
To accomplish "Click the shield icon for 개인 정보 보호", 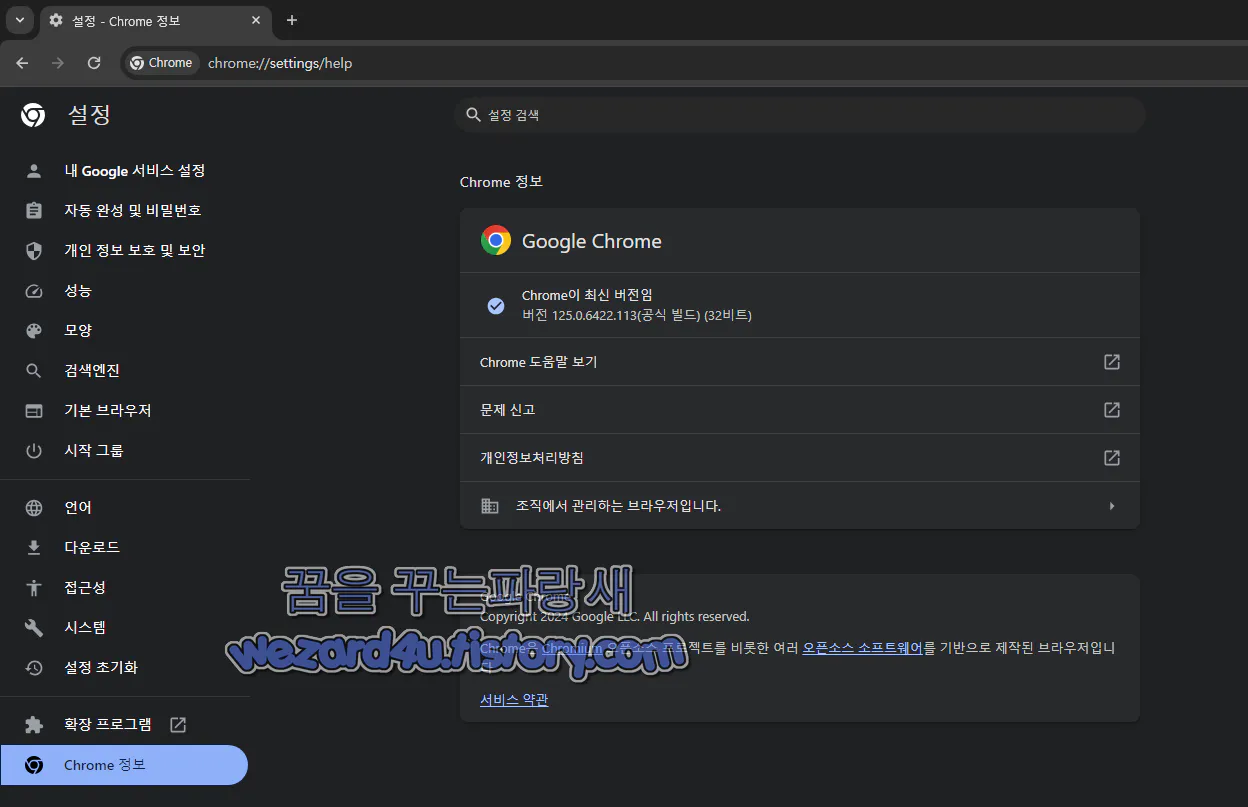I will 34,251.
